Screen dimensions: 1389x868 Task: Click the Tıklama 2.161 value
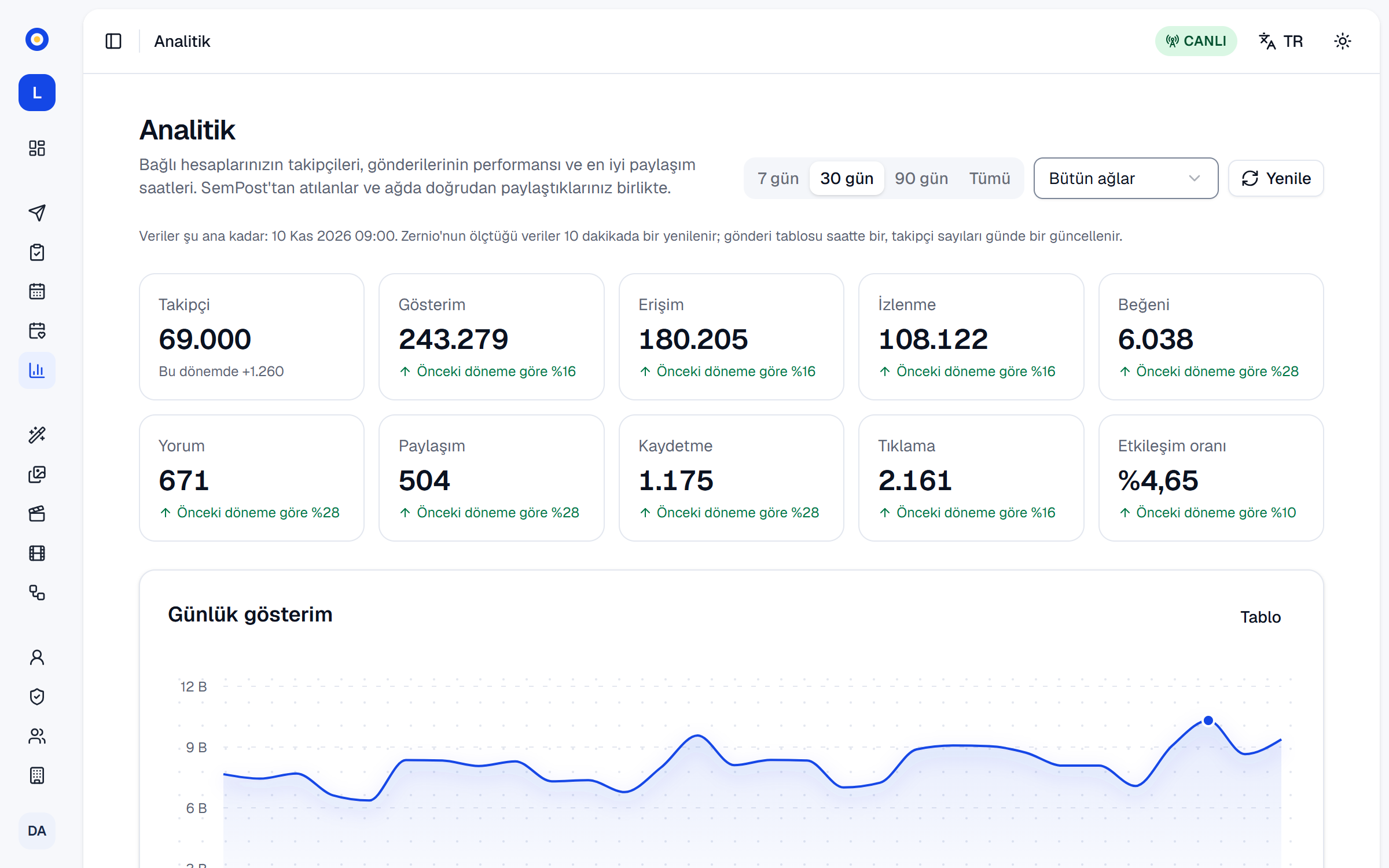click(915, 480)
